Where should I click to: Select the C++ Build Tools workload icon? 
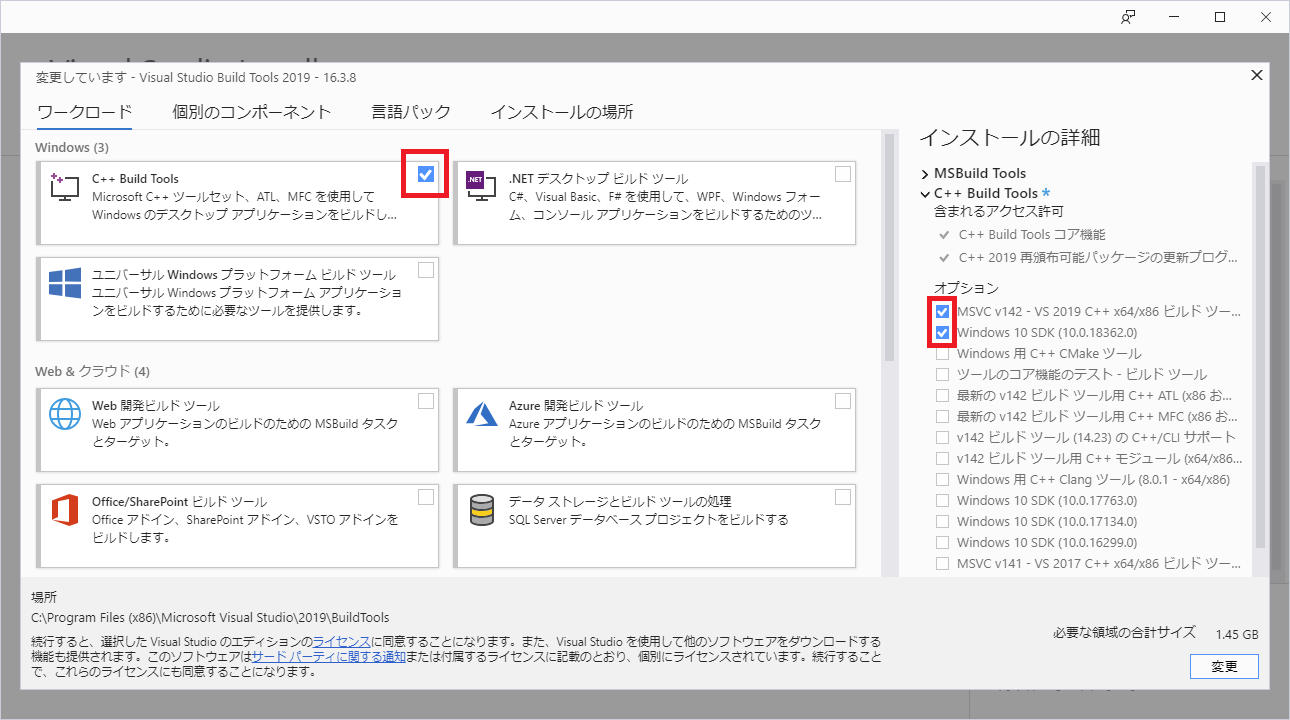click(x=64, y=187)
